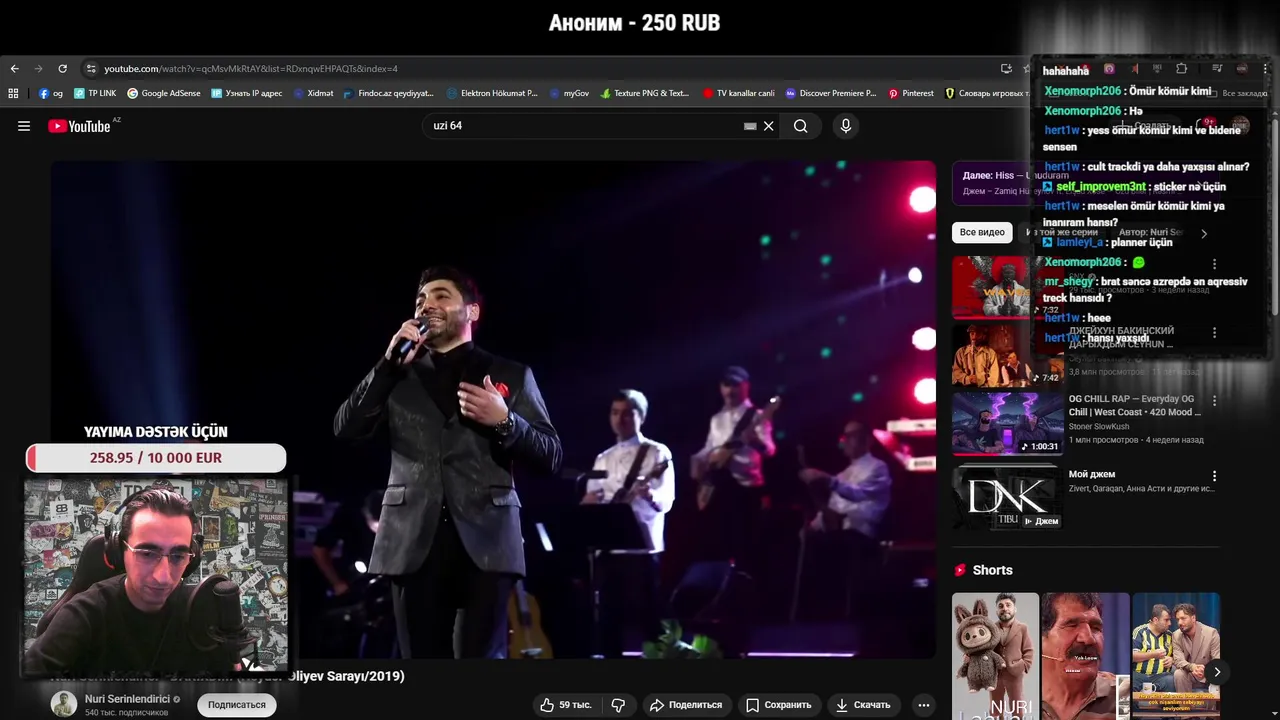The height and width of the screenshot is (720, 1280).
Task: Open the Chrome extensions puzzle icon
Action: coord(1181,69)
